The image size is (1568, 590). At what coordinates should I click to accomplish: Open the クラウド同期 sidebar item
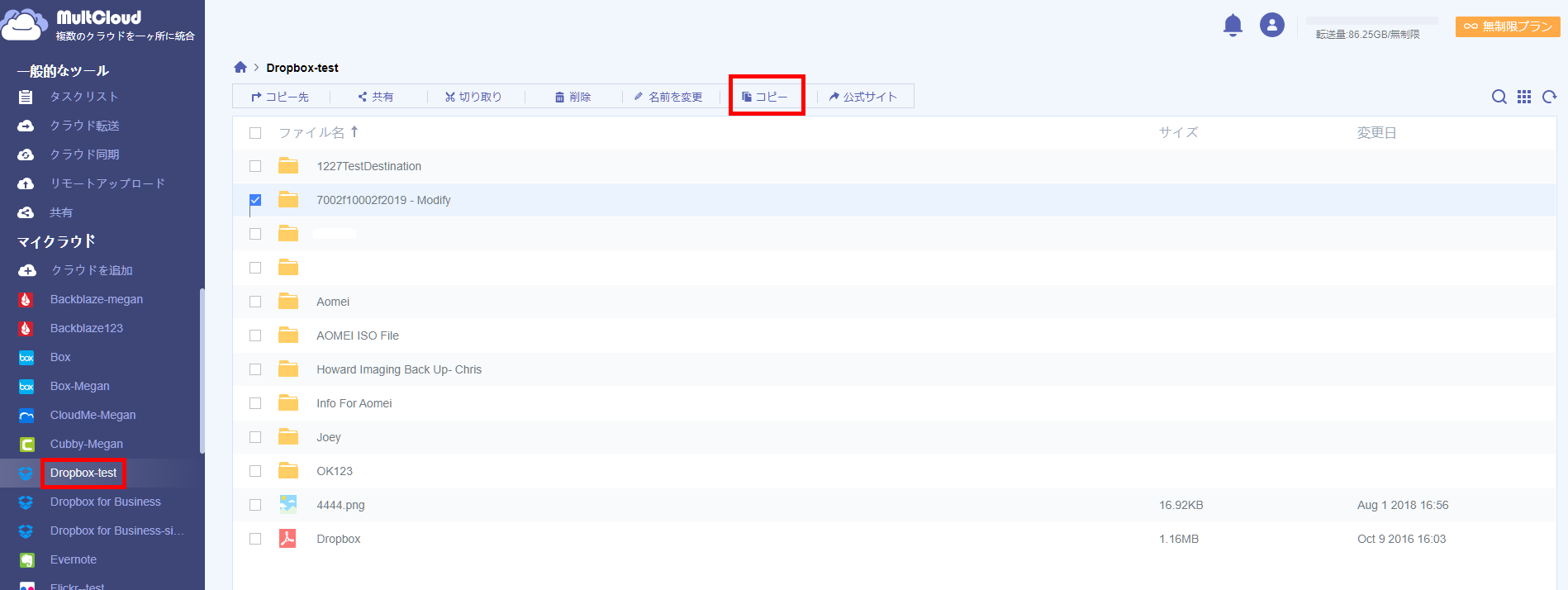(x=84, y=155)
